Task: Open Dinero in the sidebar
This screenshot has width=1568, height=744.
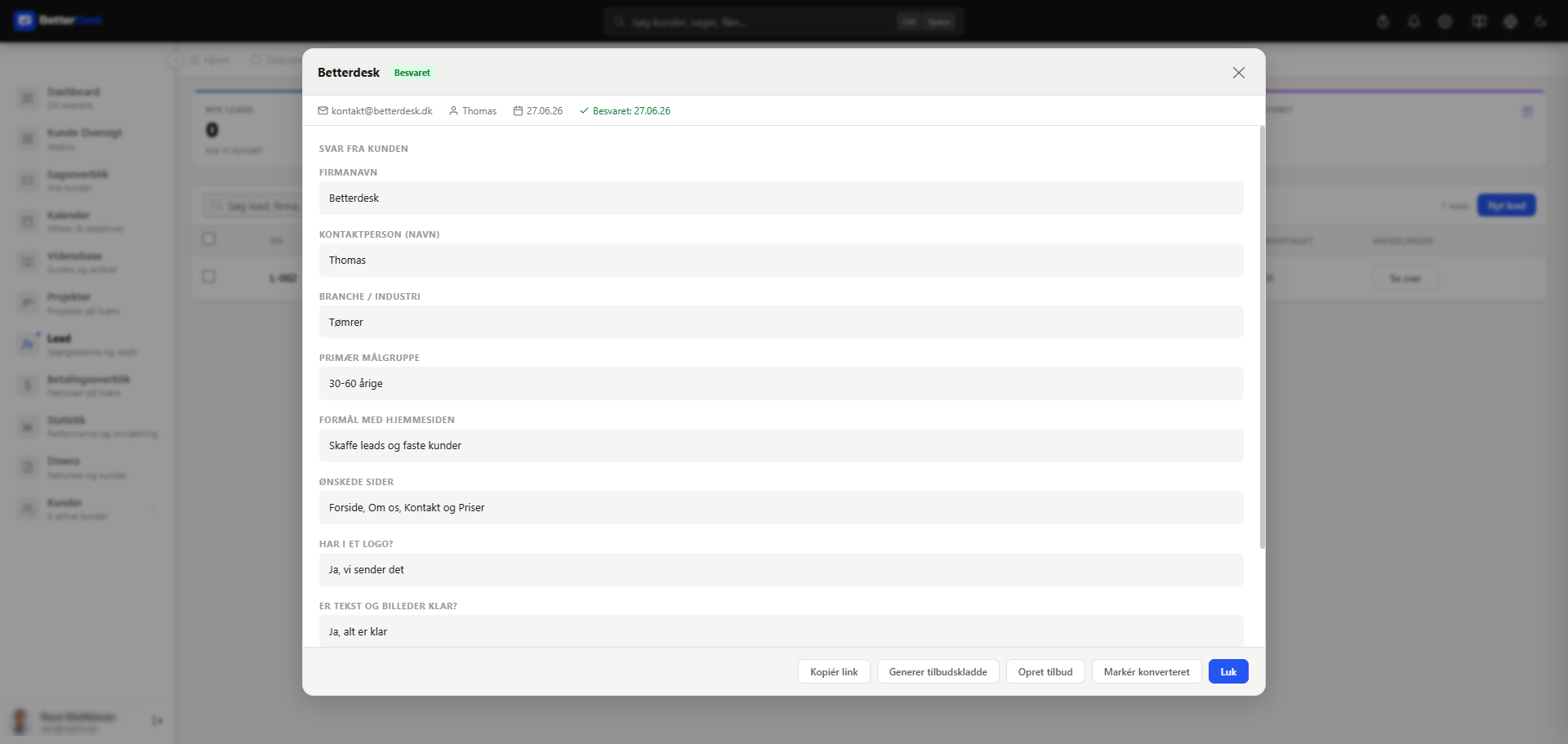Action: 86,467
